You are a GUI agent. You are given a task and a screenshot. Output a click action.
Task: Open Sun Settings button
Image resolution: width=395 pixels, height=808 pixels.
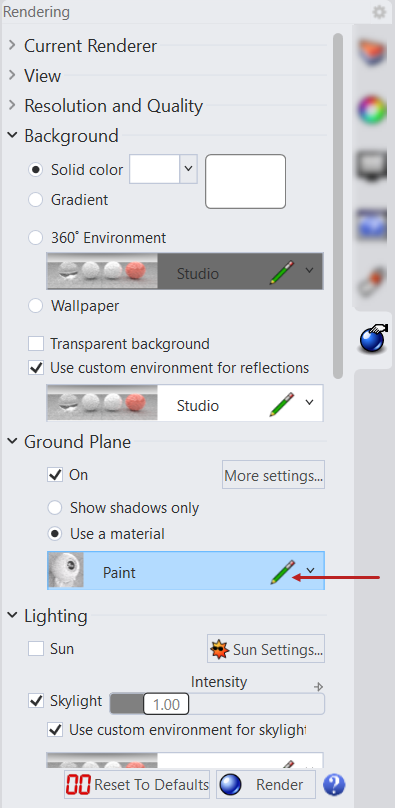tap(266, 649)
